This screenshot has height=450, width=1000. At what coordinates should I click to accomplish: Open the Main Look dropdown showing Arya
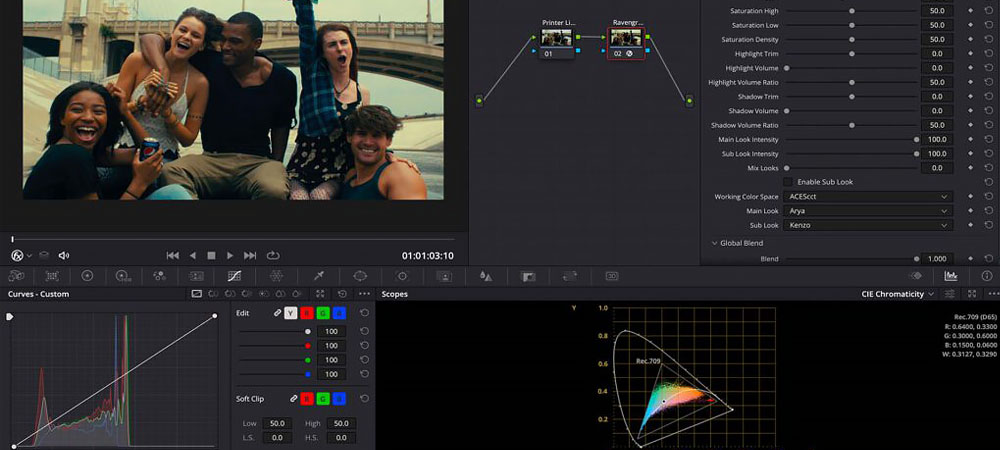tap(869, 211)
